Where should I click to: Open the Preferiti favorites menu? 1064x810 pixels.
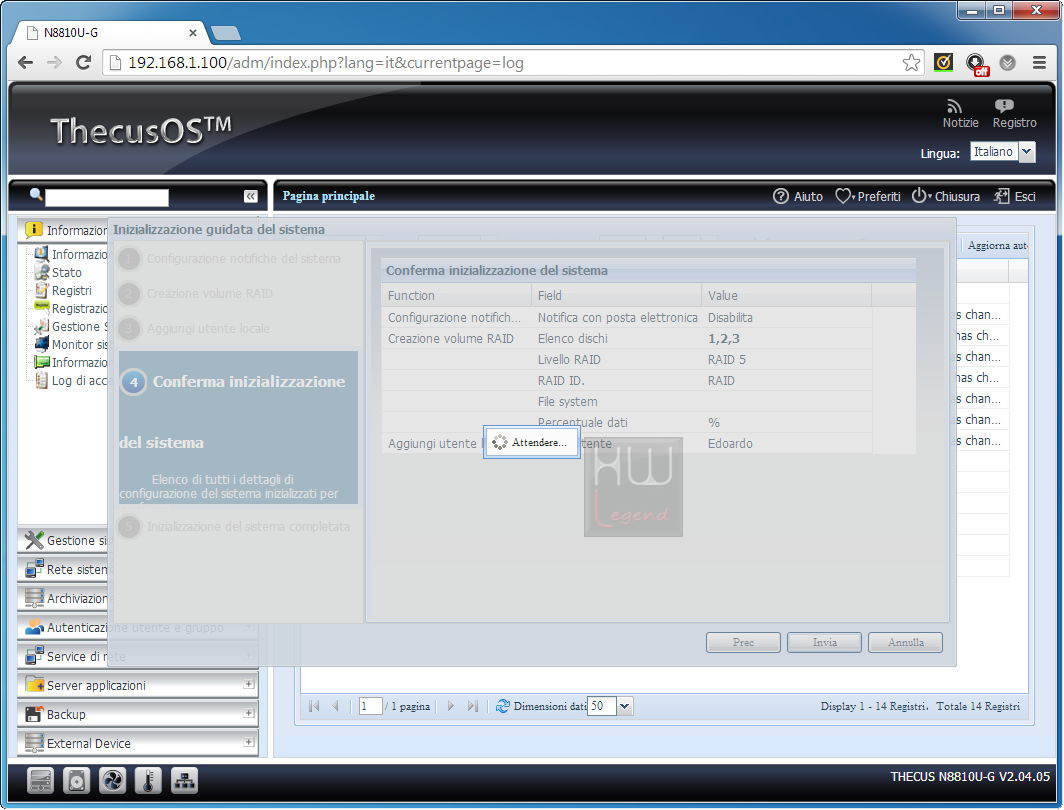(x=868, y=196)
